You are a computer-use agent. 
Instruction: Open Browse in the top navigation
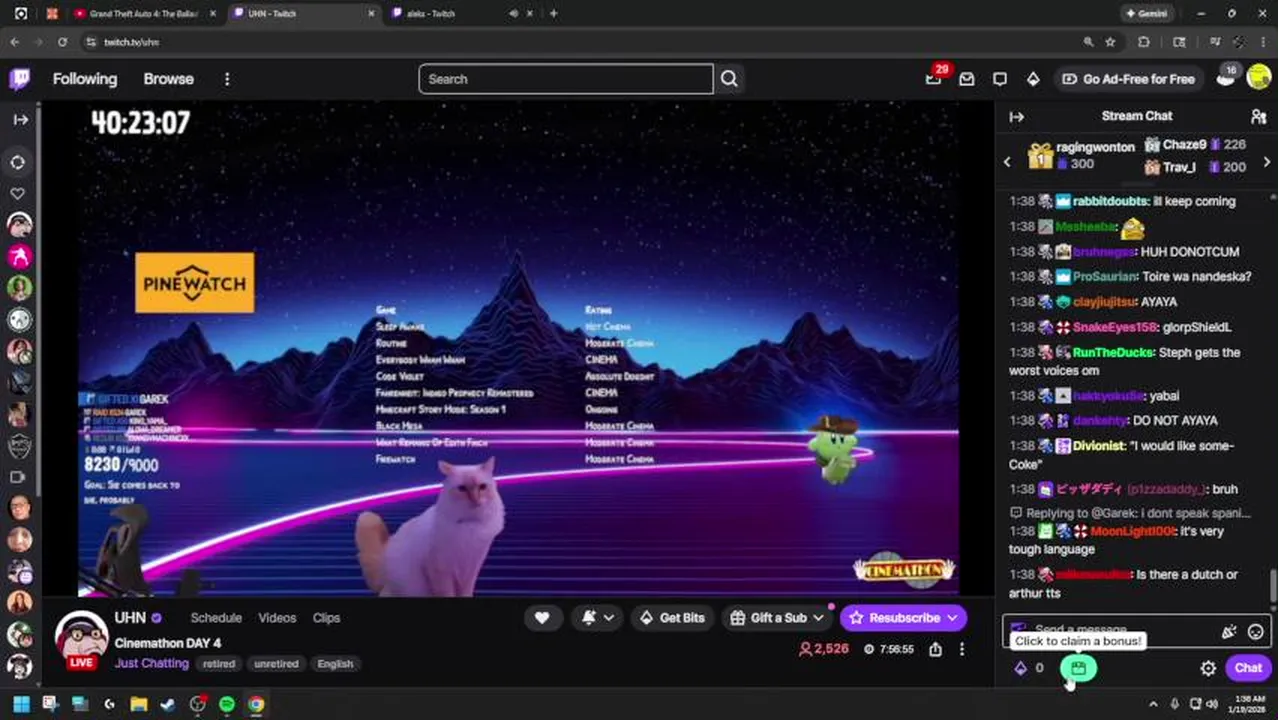[168, 79]
